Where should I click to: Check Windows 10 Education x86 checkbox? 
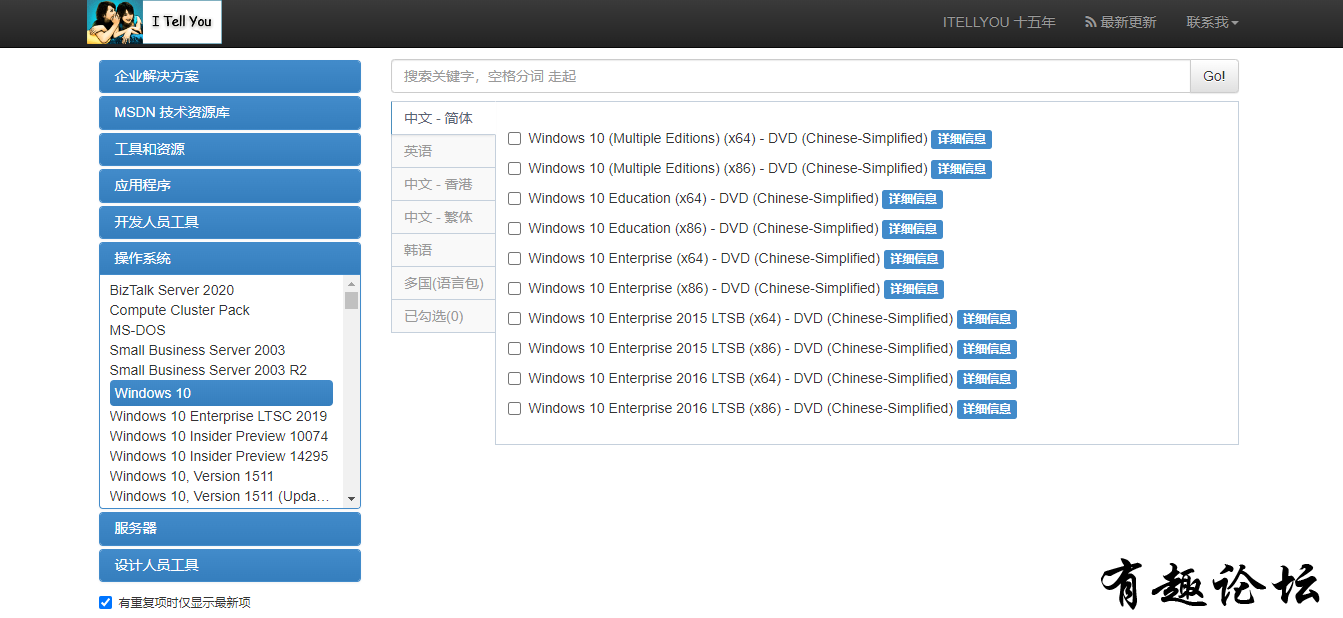(514, 229)
